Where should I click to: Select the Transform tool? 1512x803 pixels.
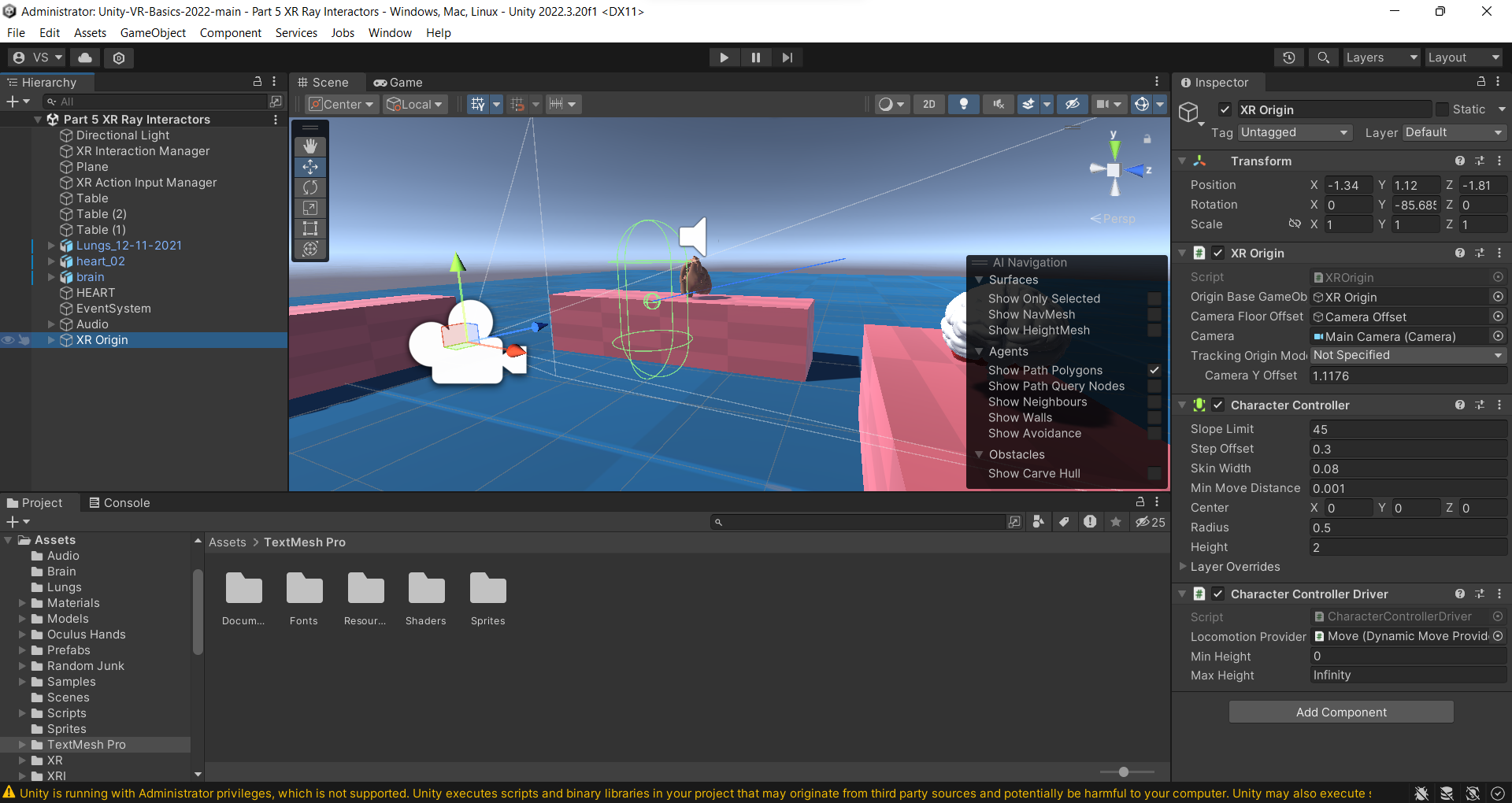coord(310,249)
